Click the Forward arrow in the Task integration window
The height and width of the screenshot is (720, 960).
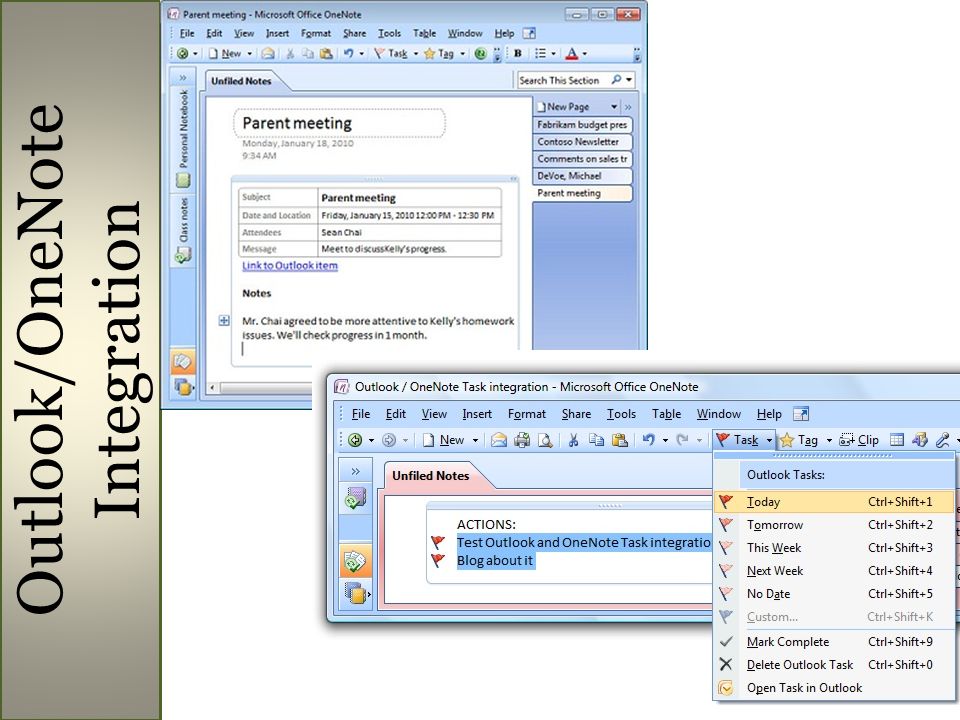click(389, 440)
